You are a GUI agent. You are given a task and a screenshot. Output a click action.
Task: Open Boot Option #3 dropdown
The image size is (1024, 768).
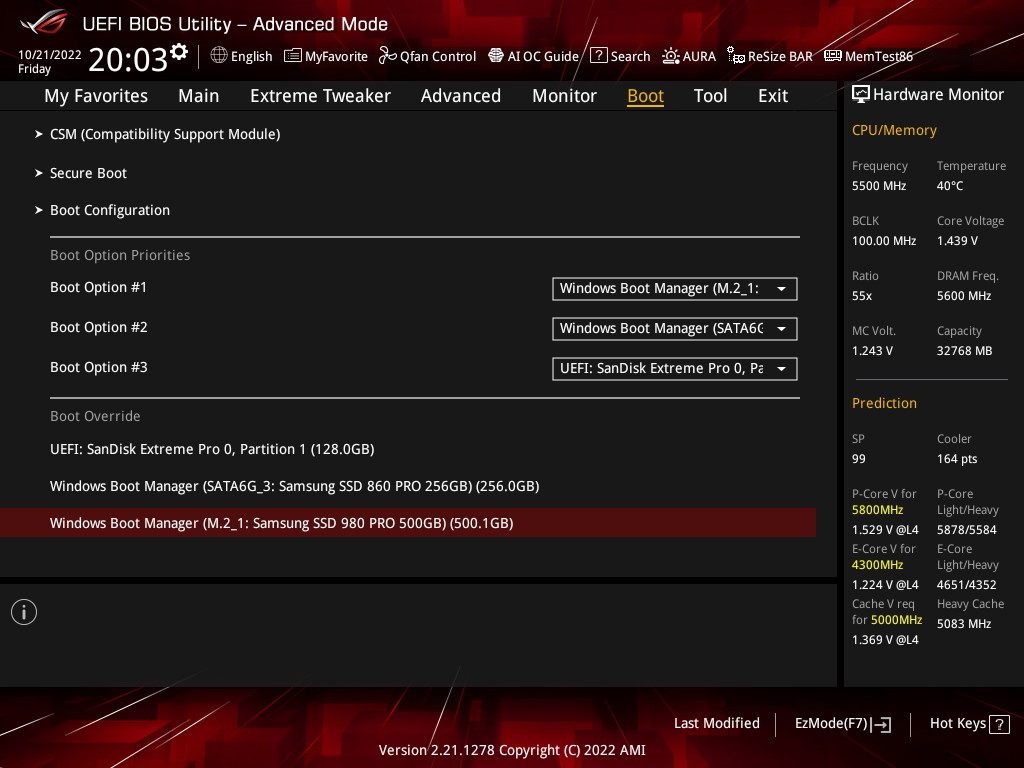coord(675,368)
